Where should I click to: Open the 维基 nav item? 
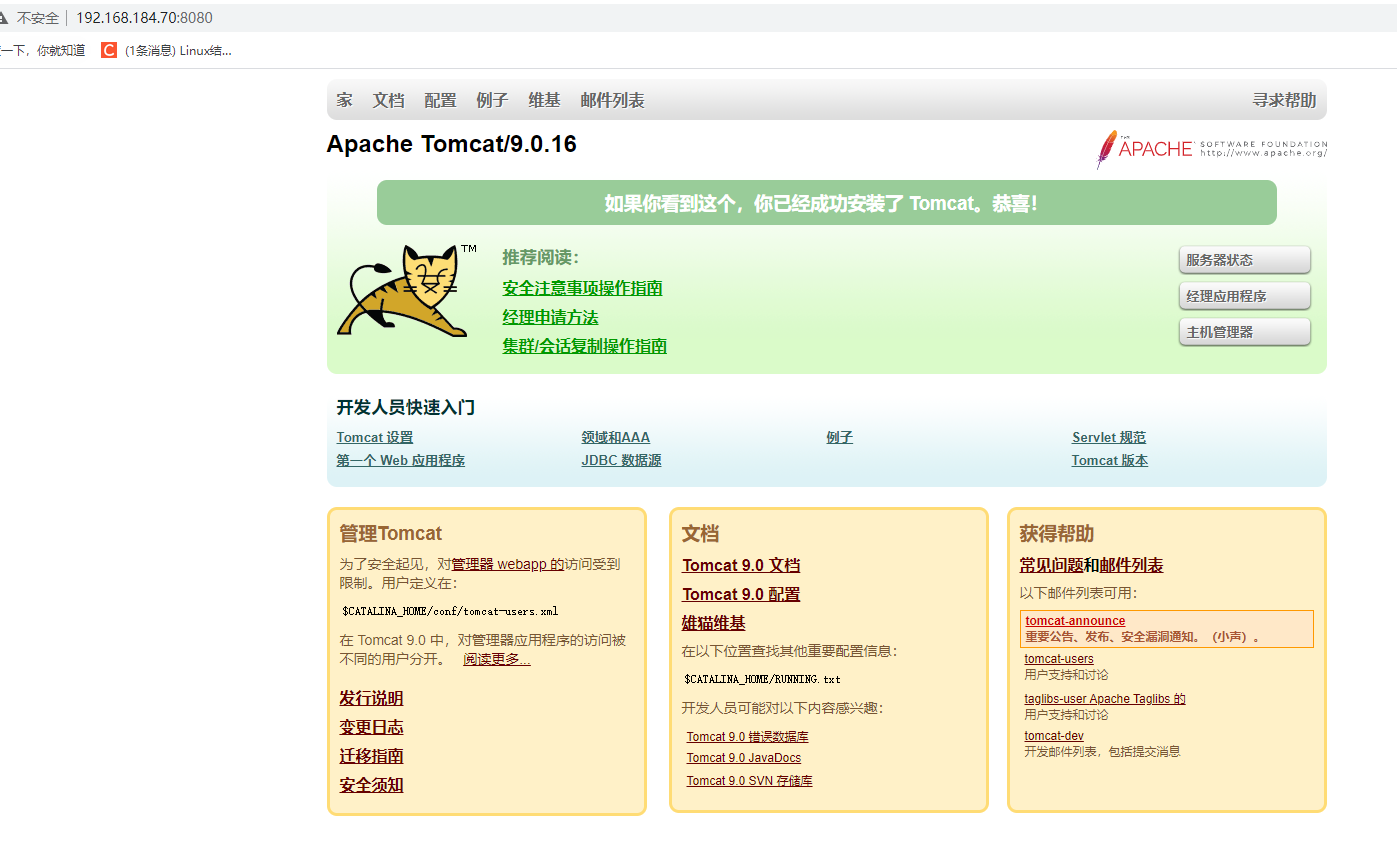544,100
